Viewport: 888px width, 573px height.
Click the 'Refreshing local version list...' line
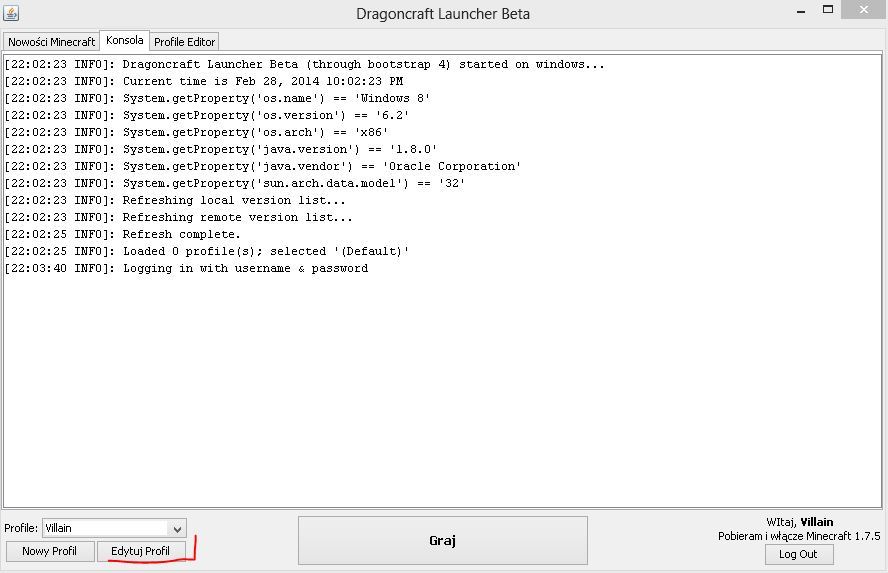[175, 200]
